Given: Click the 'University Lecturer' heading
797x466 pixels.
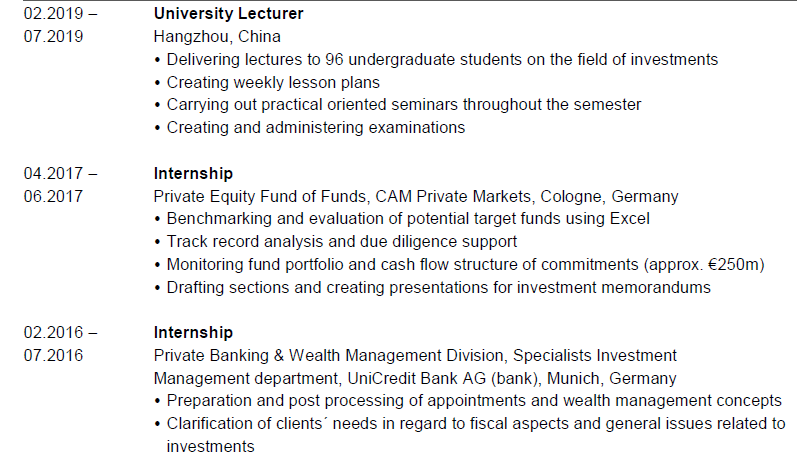Looking at the screenshot, I should (229, 14).
